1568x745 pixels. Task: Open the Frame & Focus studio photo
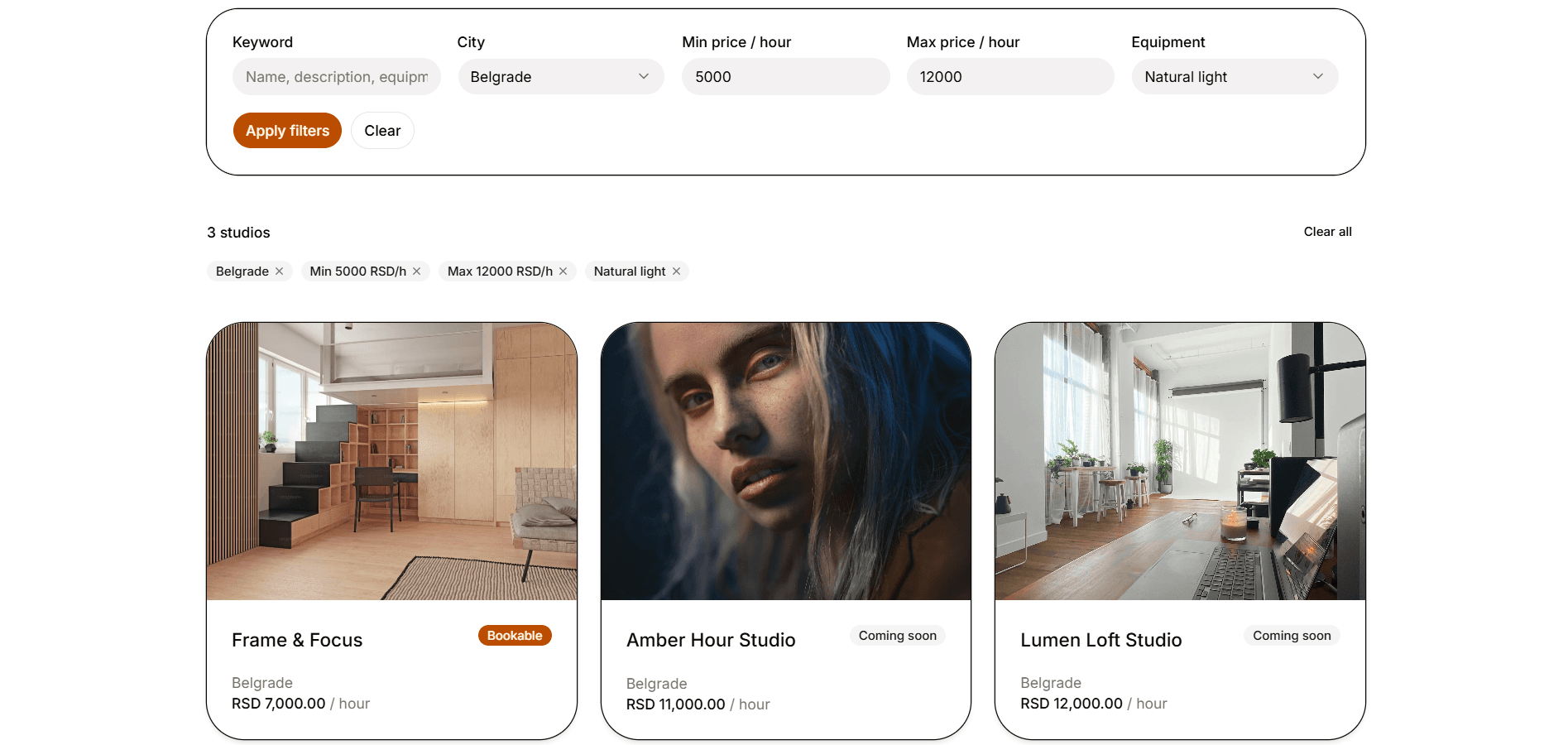[x=391, y=461]
